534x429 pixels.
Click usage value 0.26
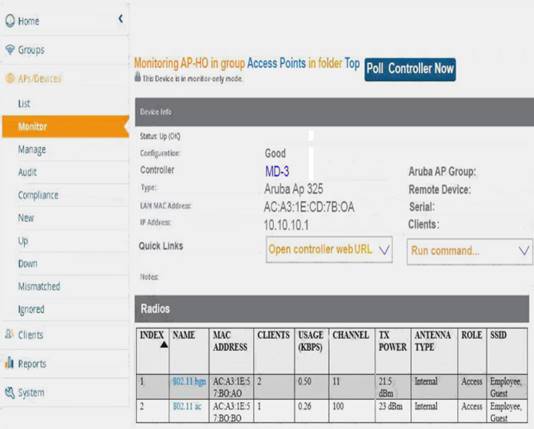(x=304, y=406)
